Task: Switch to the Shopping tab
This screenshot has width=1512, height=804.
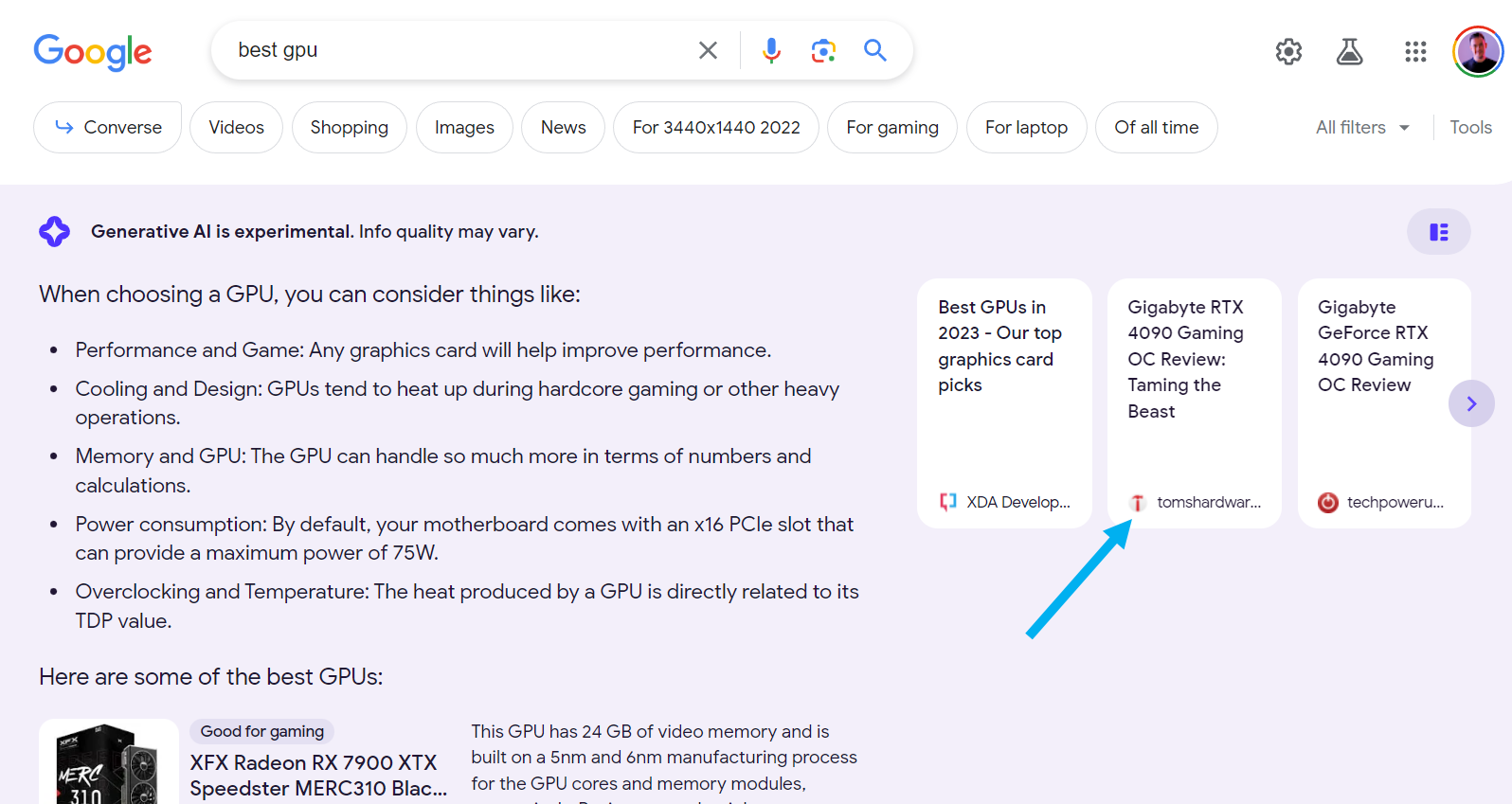Action: tap(350, 127)
